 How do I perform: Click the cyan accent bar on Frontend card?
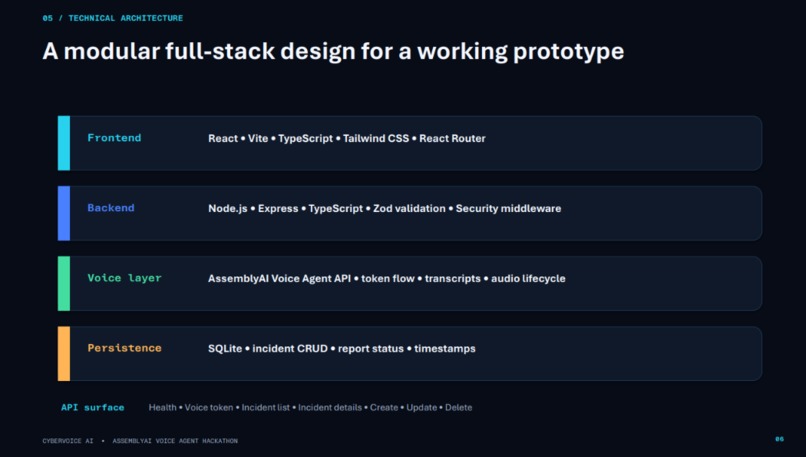(x=64, y=143)
